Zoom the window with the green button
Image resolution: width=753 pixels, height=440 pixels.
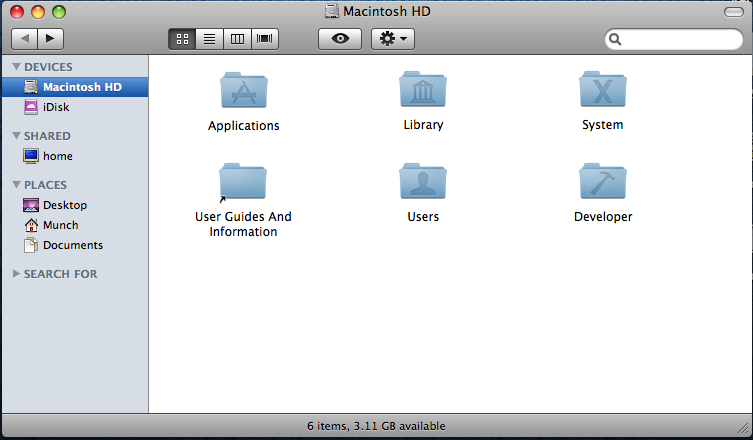coord(59,12)
